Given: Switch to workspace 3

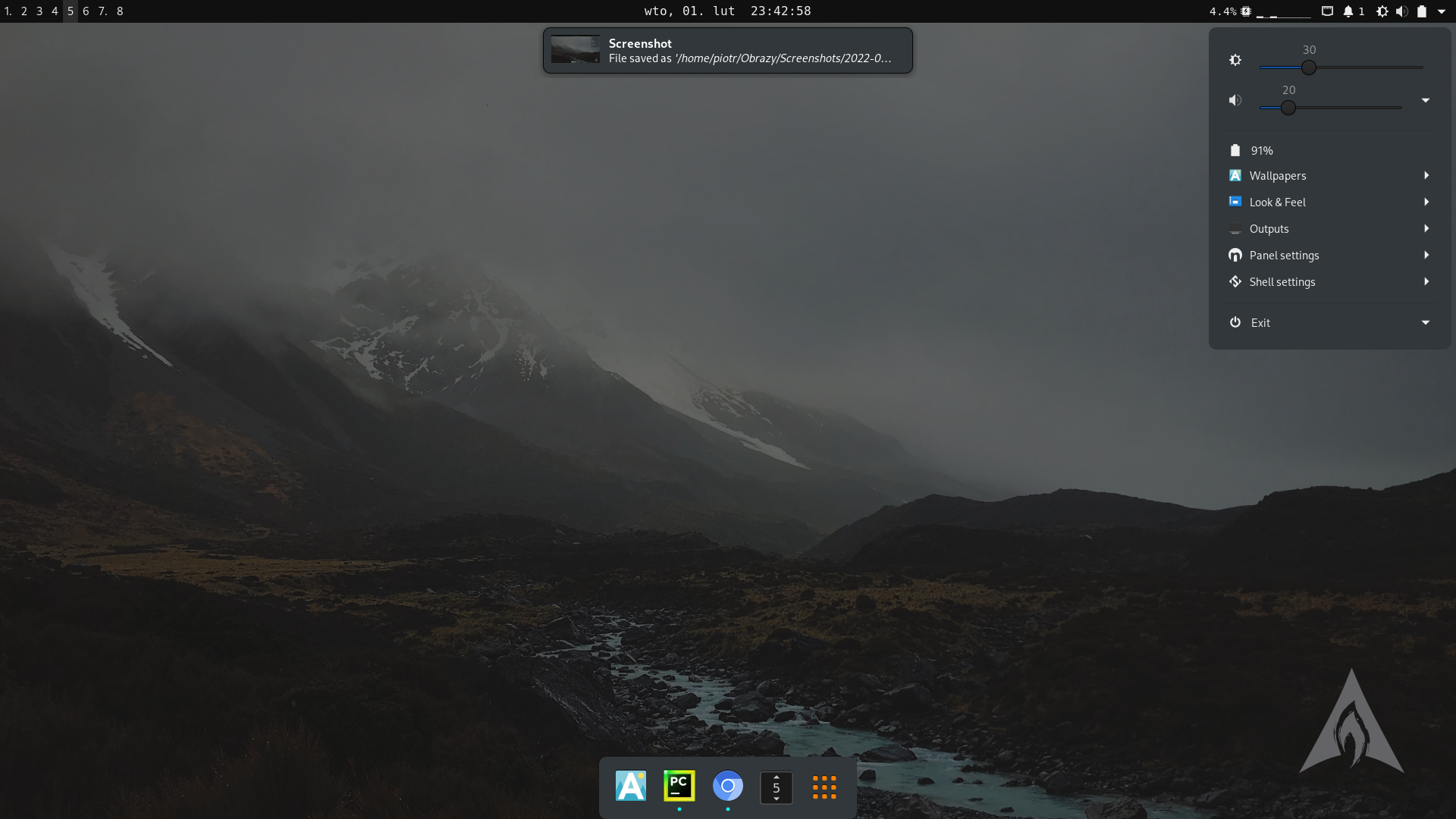Looking at the screenshot, I should tap(39, 11).
